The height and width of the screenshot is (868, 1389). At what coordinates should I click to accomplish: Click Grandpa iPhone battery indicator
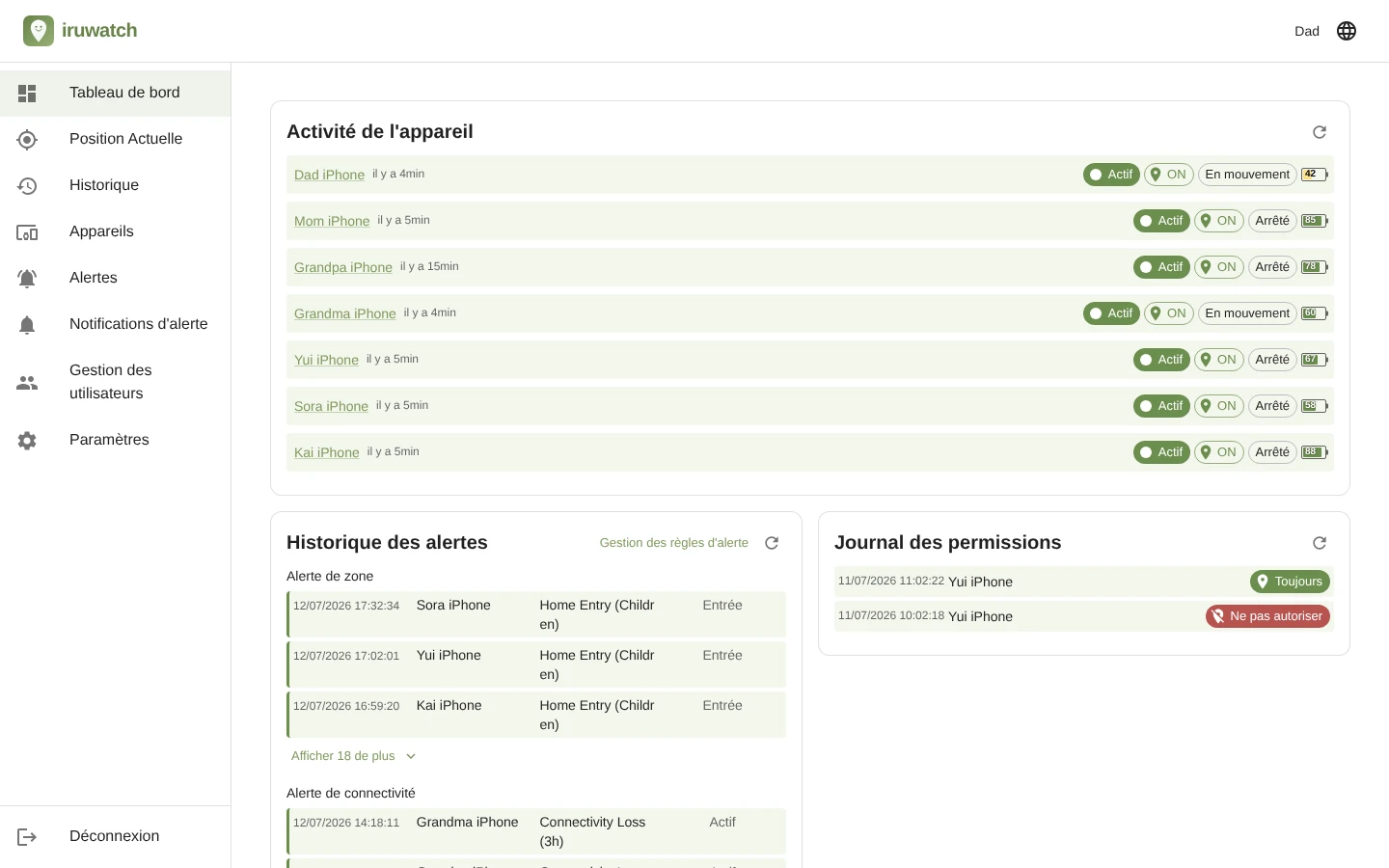(x=1315, y=267)
